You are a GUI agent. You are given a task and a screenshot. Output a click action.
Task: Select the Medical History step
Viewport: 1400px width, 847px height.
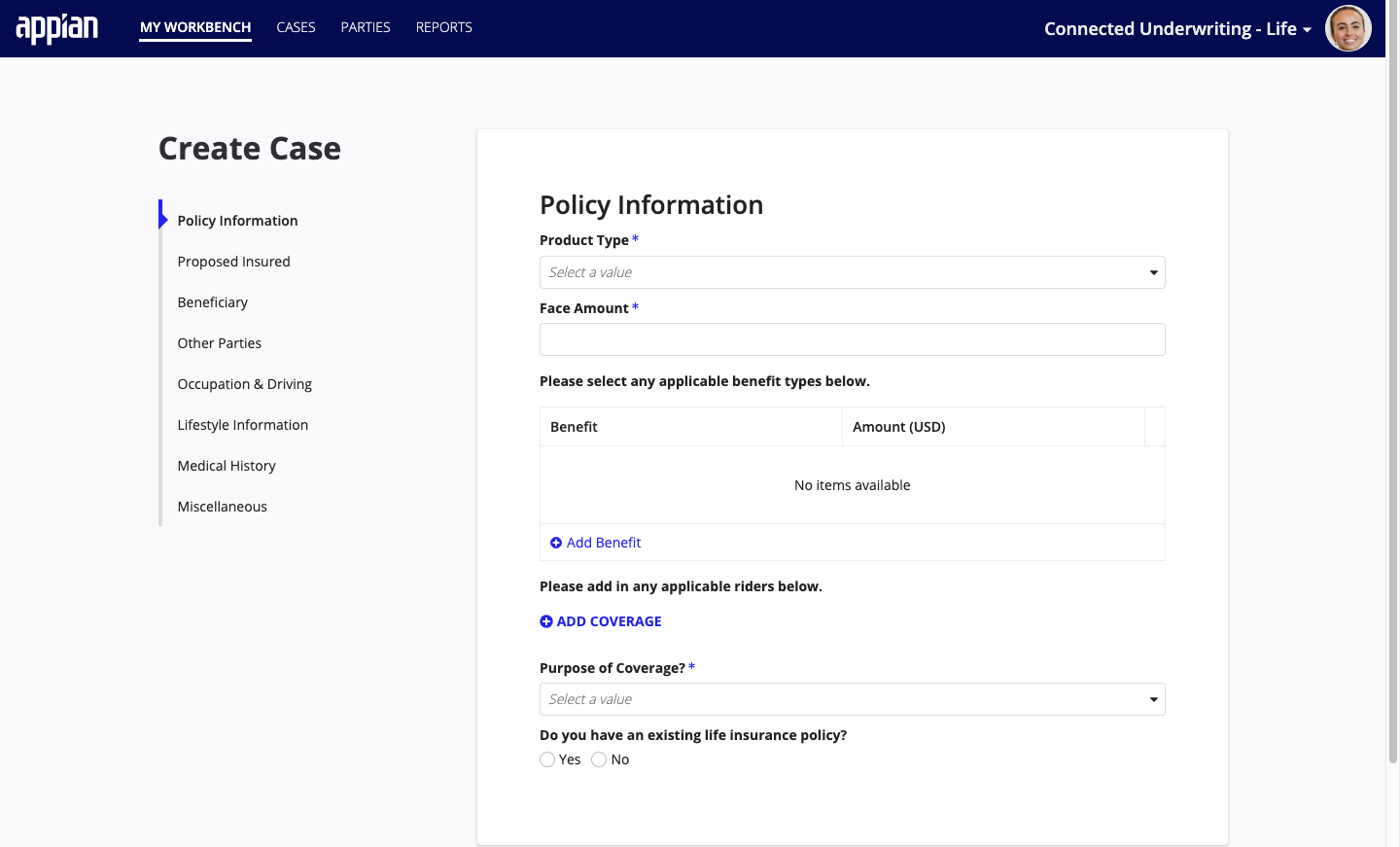[x=227, y=466]
